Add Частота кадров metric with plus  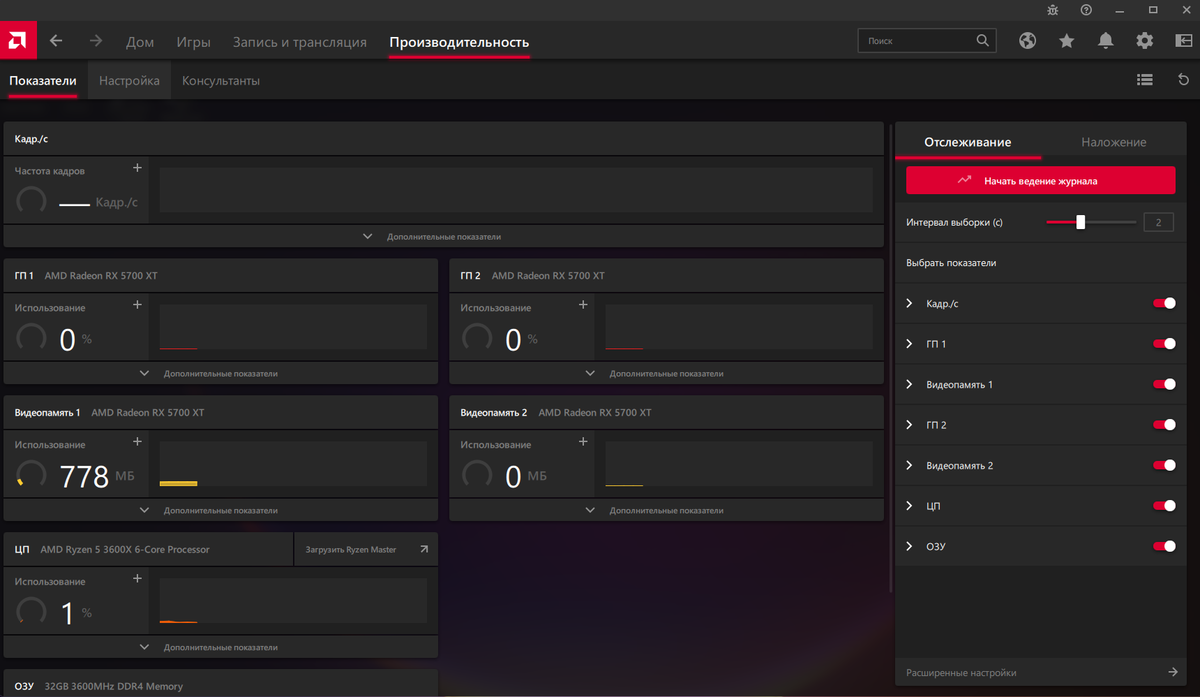coord(138,168)
